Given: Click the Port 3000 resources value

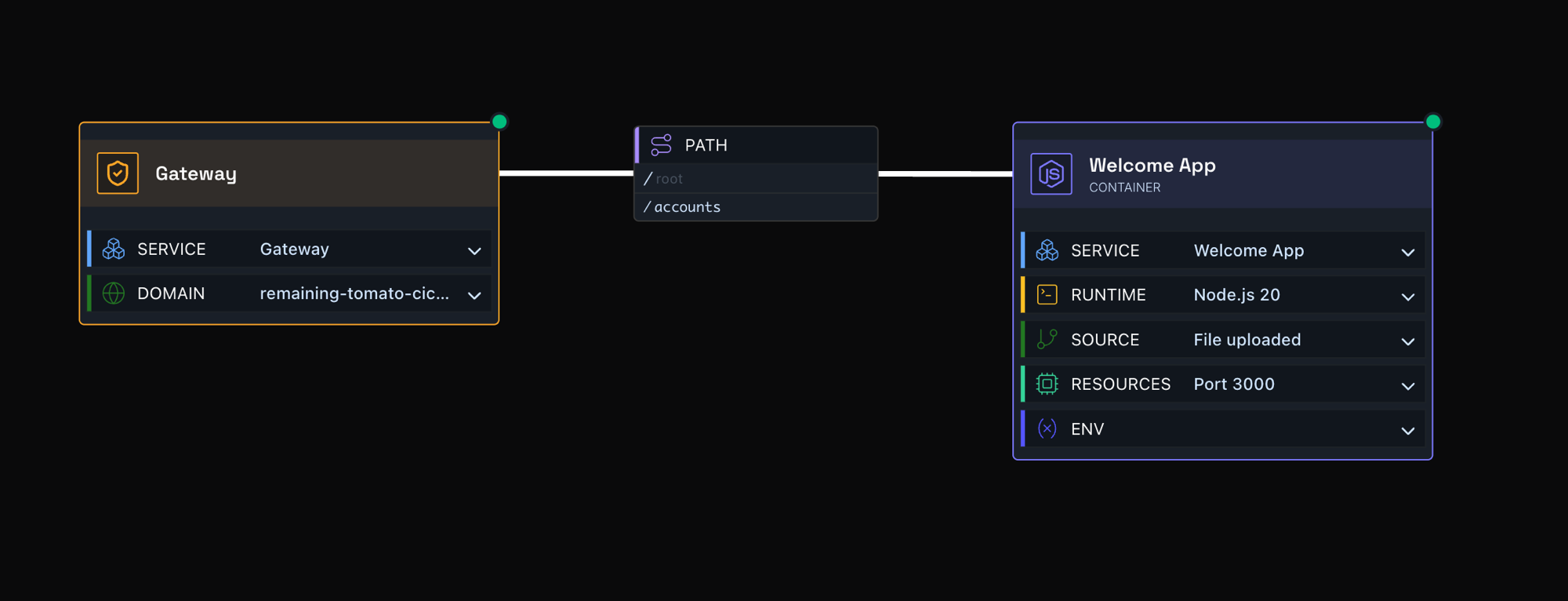Looking at the screenshot, I should pyautogui.click(x=1234, y=384).
